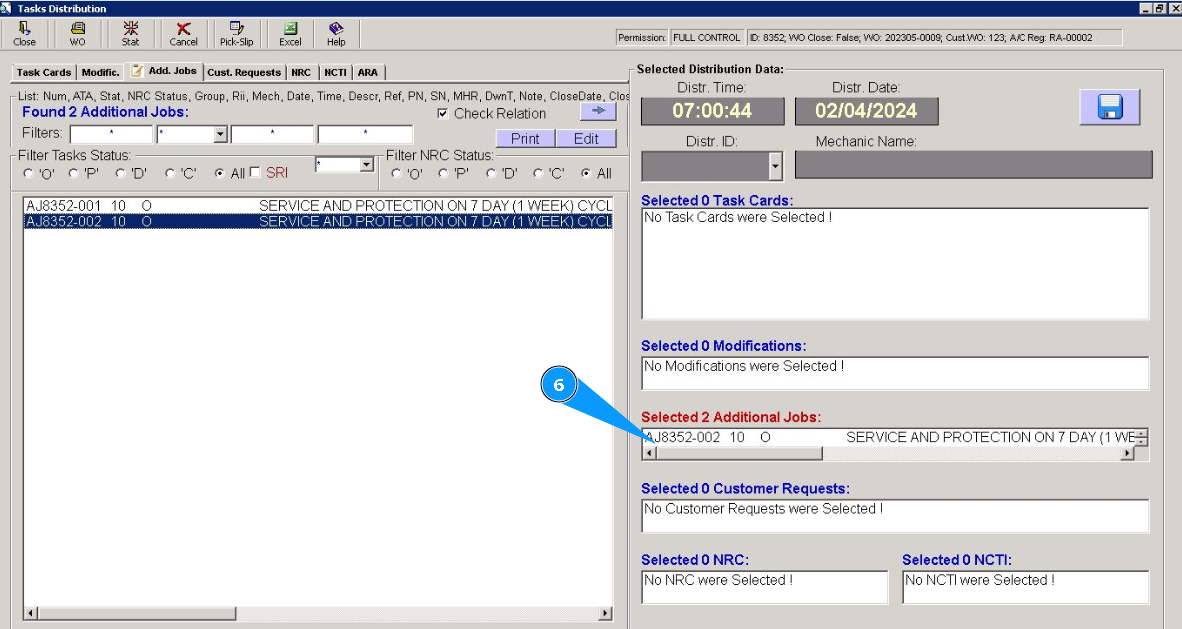
Task: Click the Close toolbar icon
Action: pos(24,34)
